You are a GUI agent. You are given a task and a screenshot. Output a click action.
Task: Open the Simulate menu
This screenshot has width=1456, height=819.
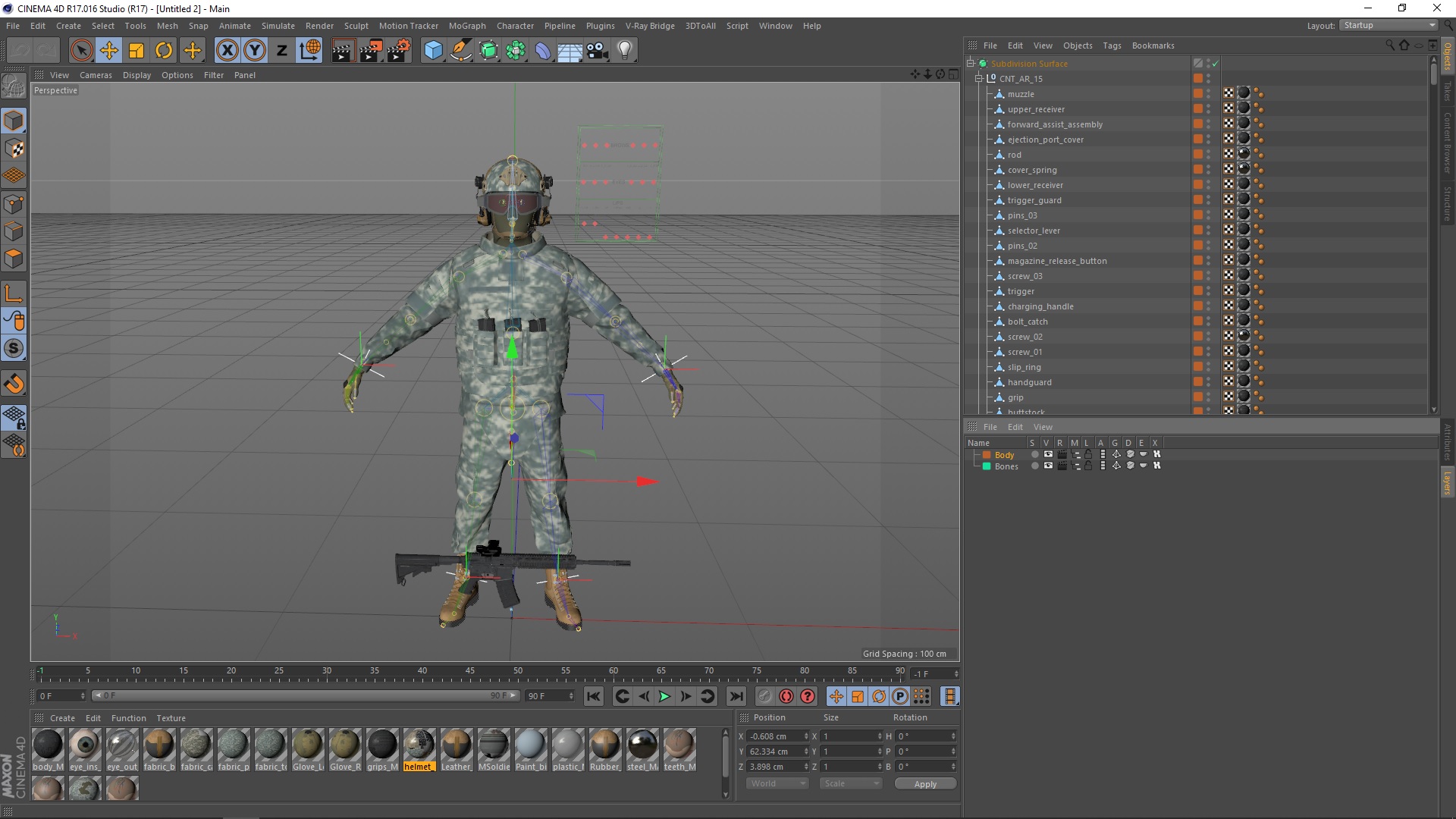coord(278,26)
